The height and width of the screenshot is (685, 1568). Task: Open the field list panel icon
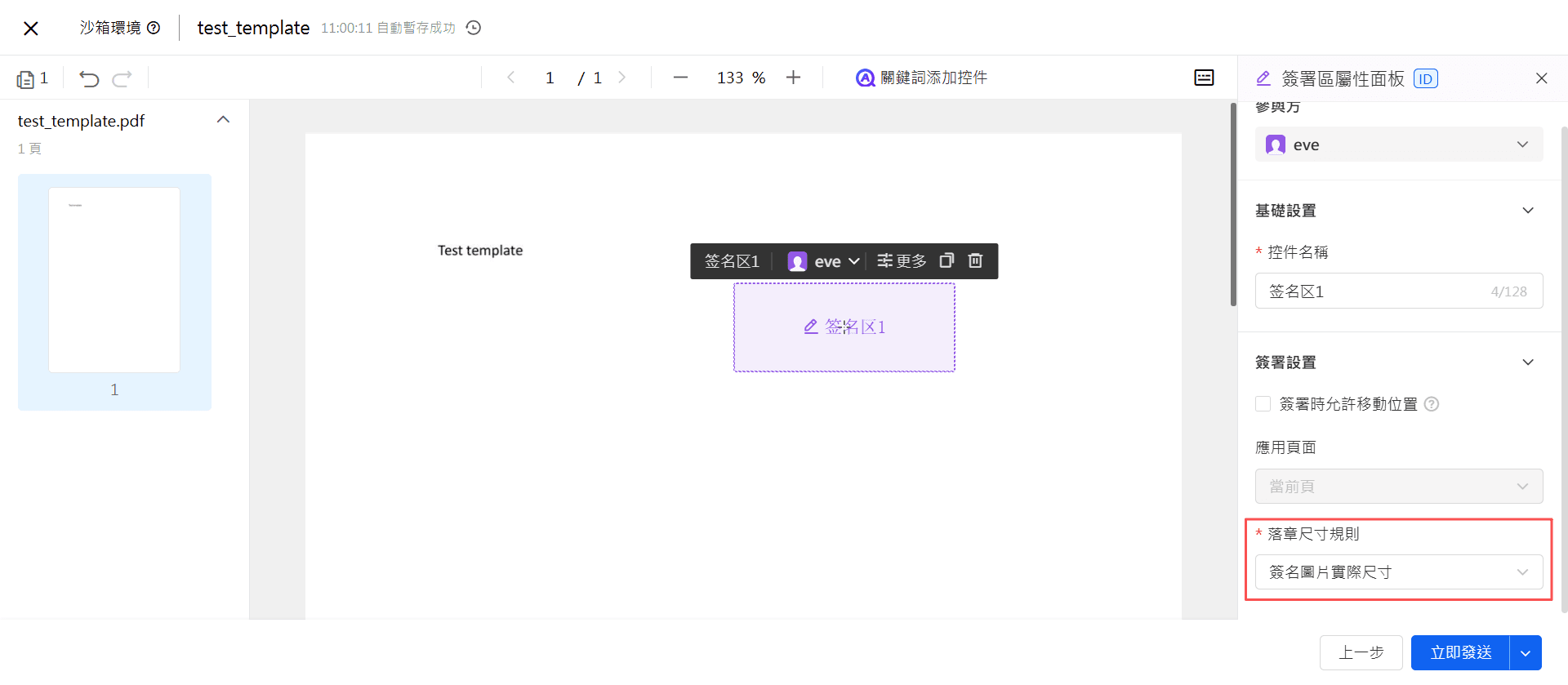click(1204, 78)
